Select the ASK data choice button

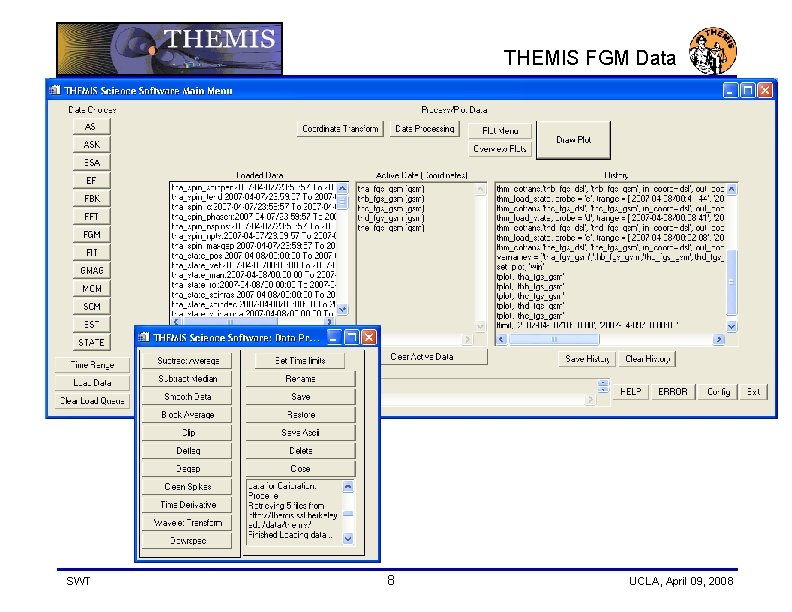[x=91, y=144]
